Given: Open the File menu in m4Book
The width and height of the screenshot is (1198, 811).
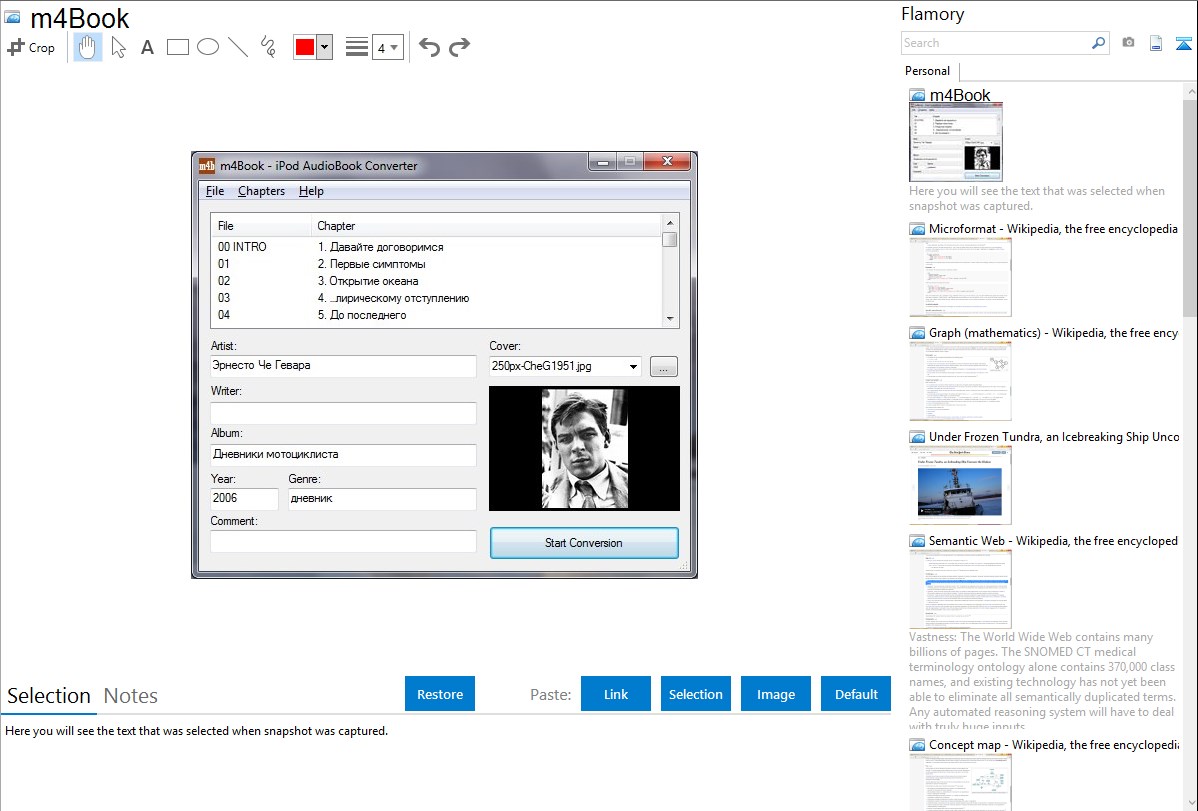Looking at the screenshot, I should pyautogui.click(x=215, y=191).
